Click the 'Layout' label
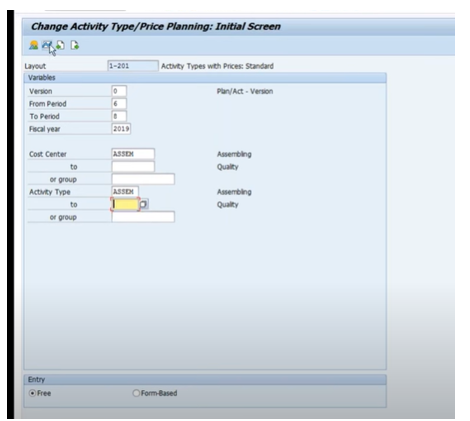Image resolution: width=470 pixels, height=421 pixels. point(35,66)
